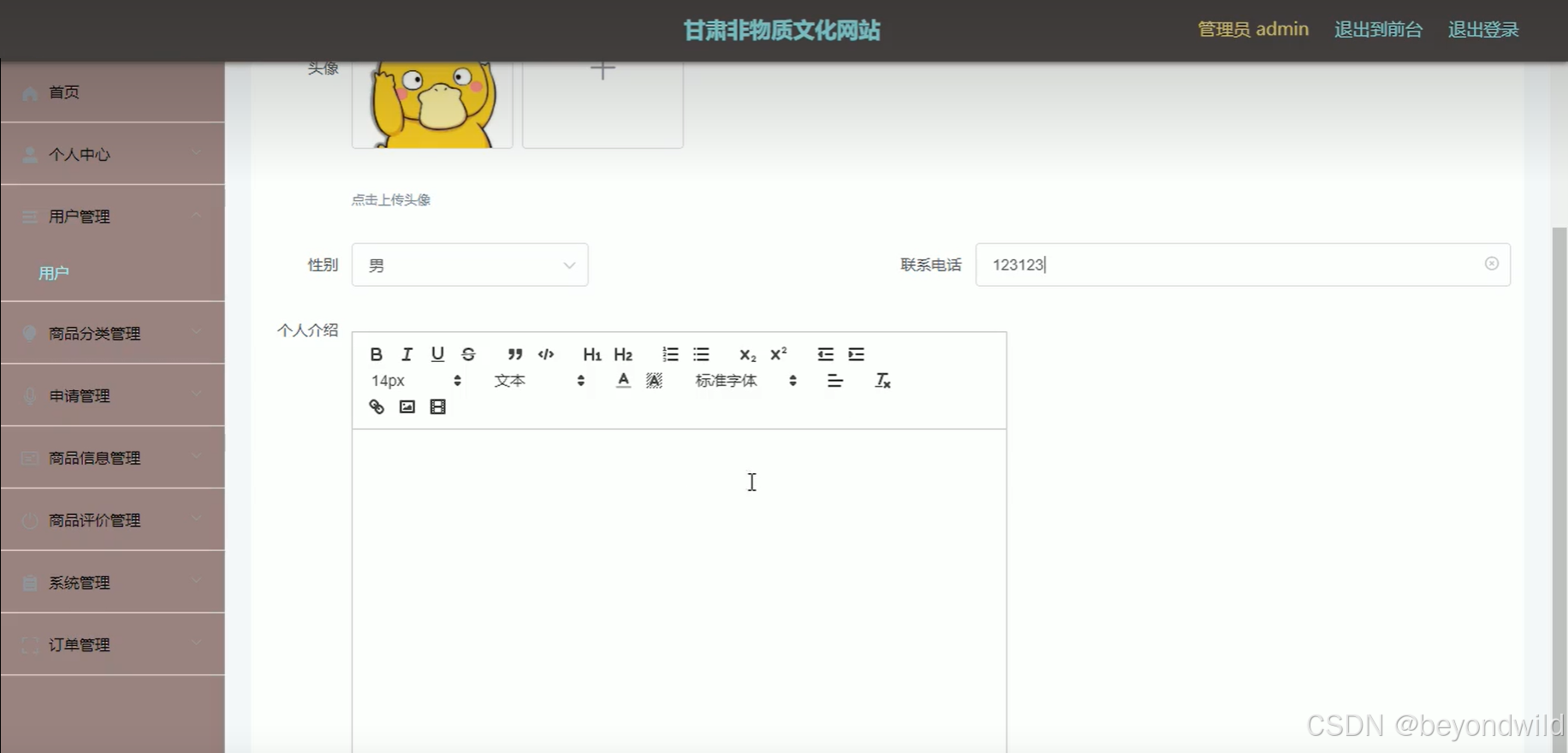Click the 管理员 admin label
Screen dimensions: 1568x753
click(1253, 30)
